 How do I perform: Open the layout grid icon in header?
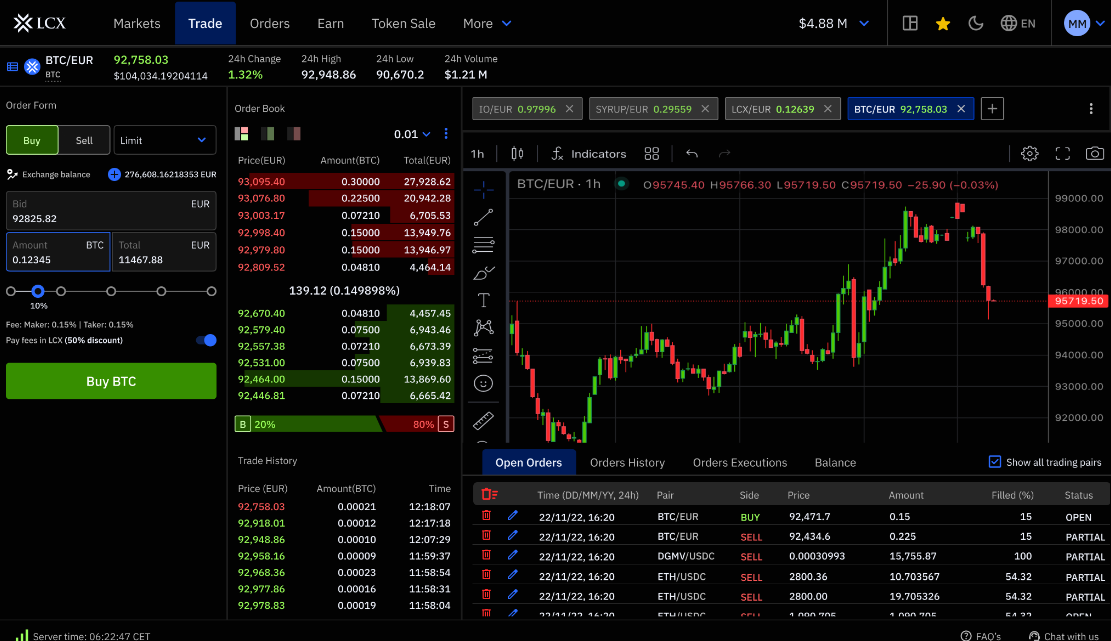(x=910, y=23)
